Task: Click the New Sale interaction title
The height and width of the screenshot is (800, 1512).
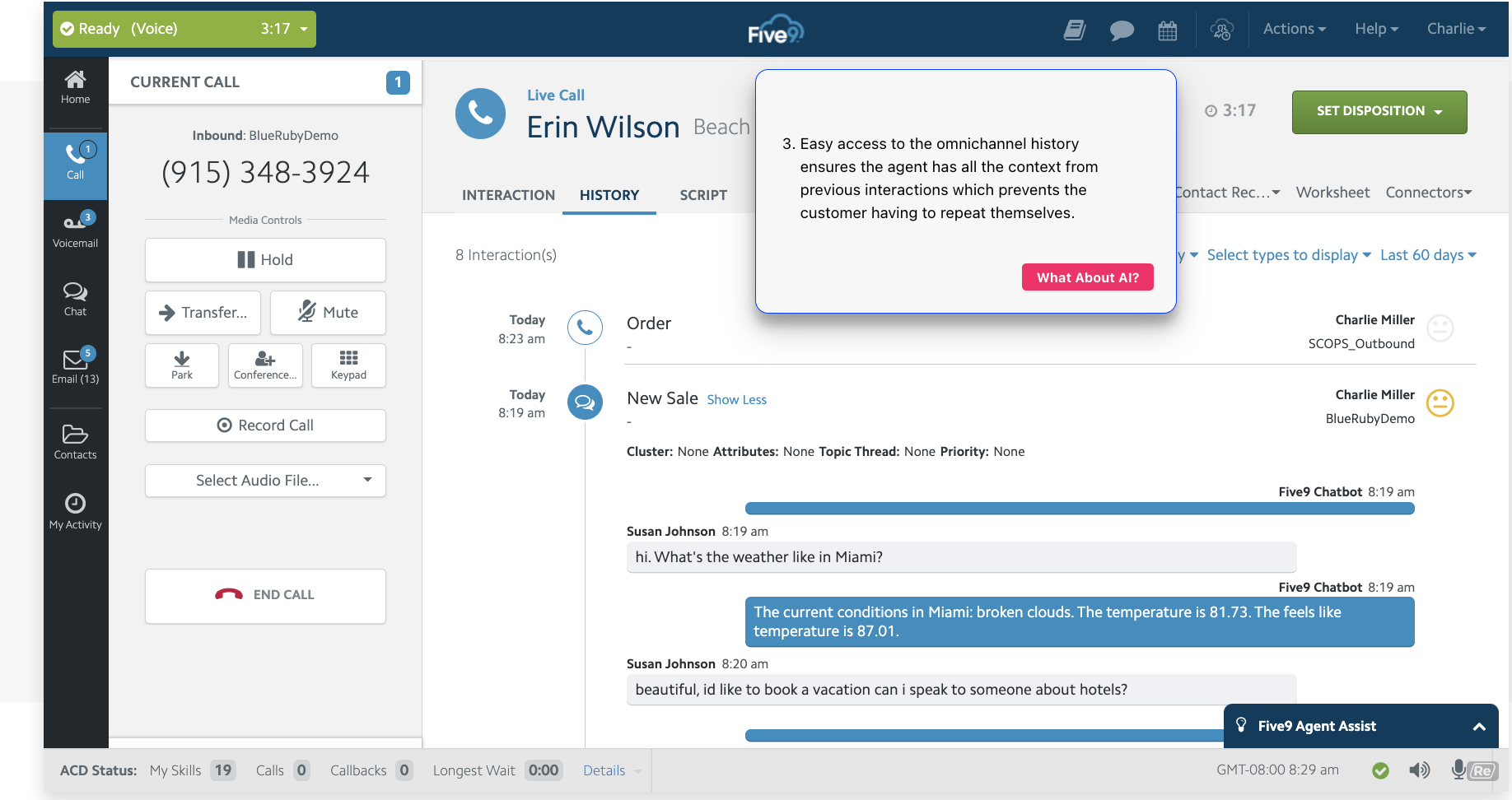Action: tap(662, 398)
